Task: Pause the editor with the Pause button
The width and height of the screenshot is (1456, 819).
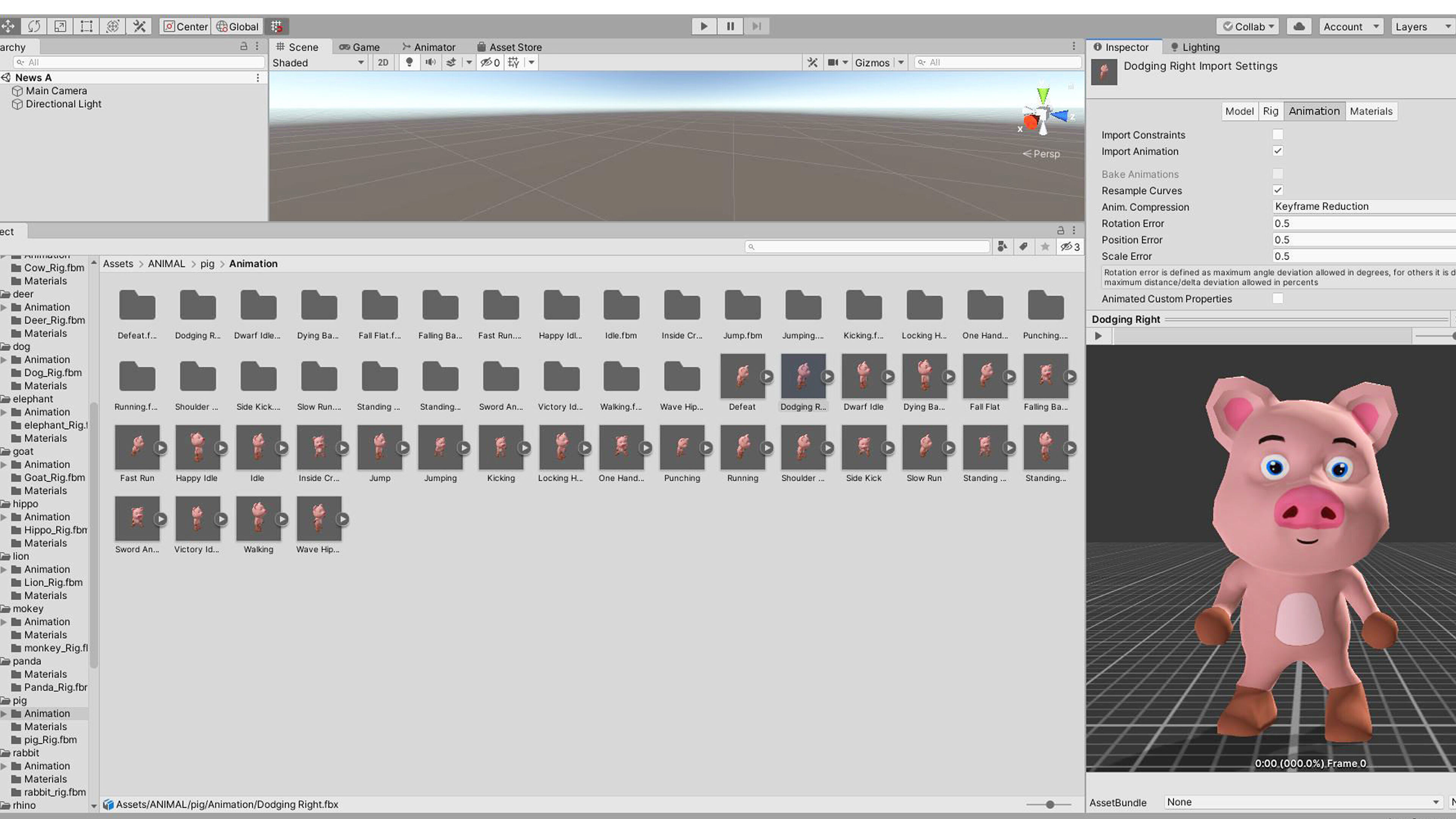Action: point(730,26)
